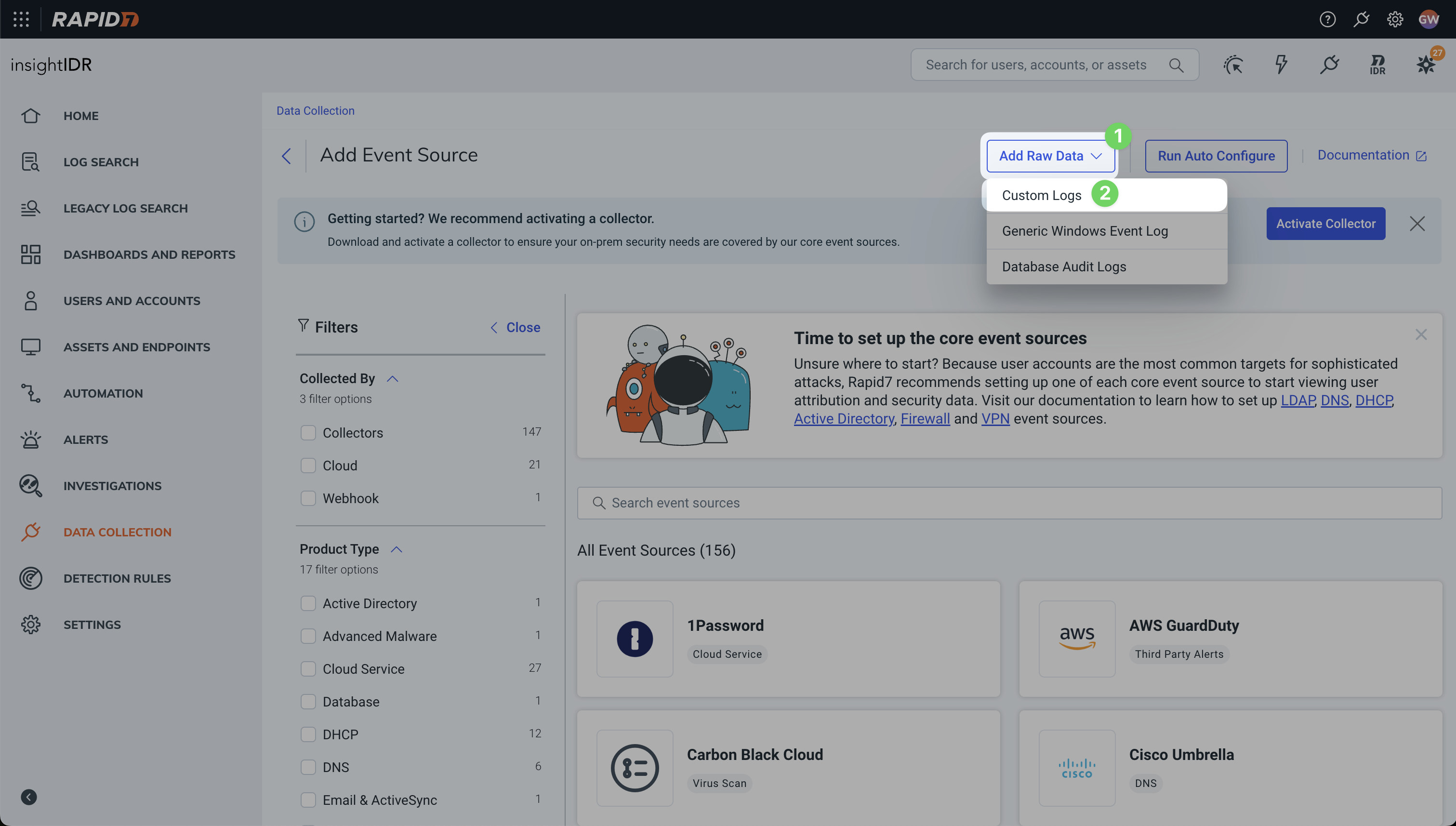1456x826 pixels.
Task: Select Database Audit Logs
Action: pyautogui.click(x=1106, y=266)
